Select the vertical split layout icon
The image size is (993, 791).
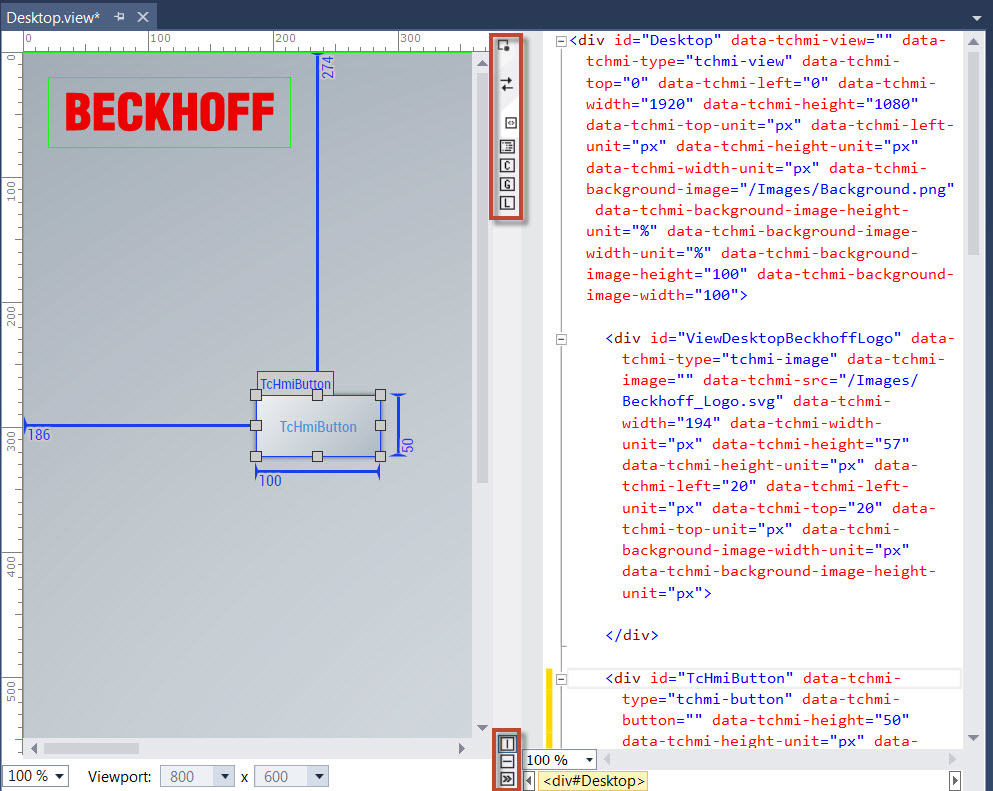point(507,744)
